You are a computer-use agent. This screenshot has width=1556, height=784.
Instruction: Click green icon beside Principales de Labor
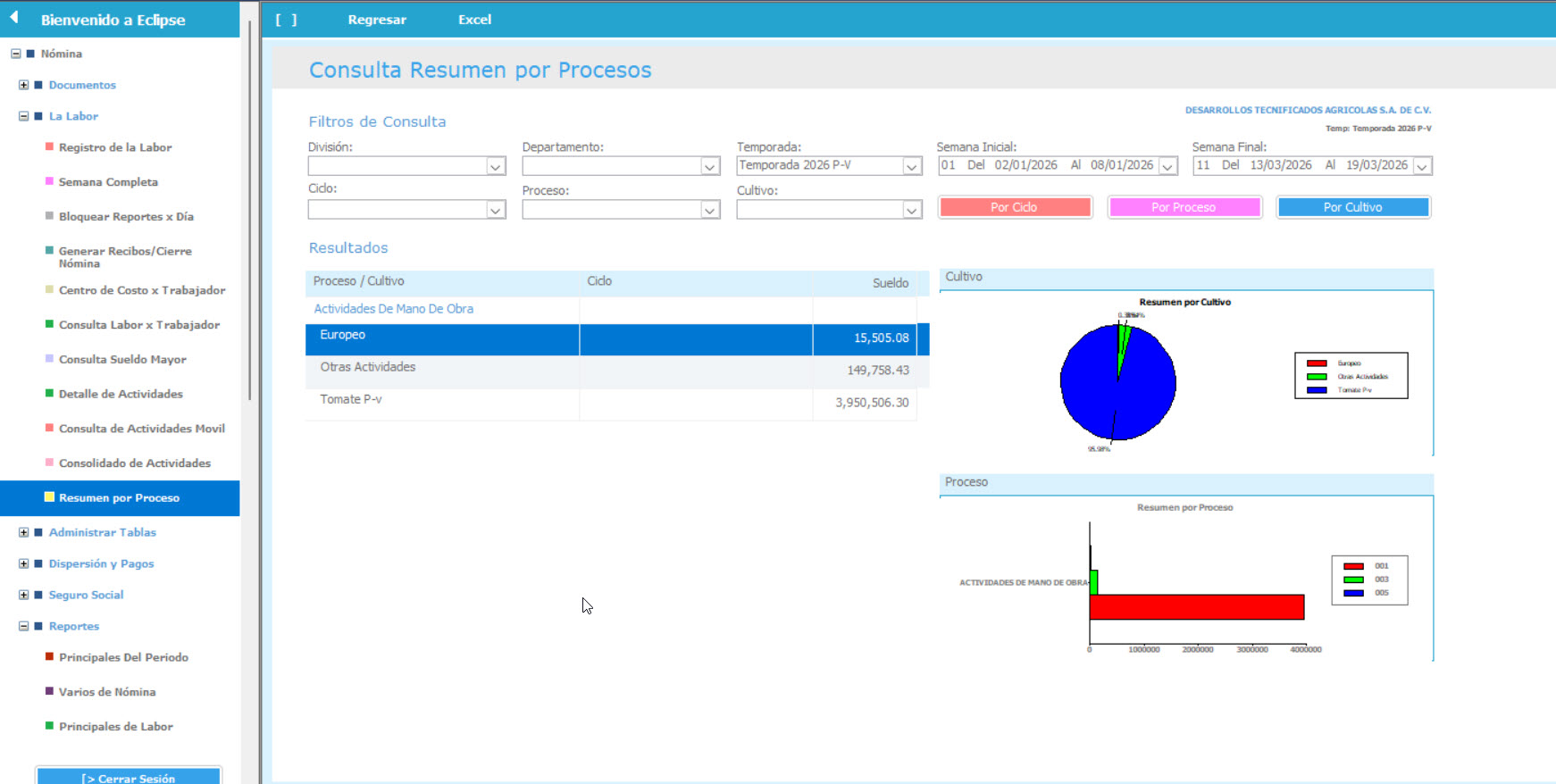click(x=49, y=726)
